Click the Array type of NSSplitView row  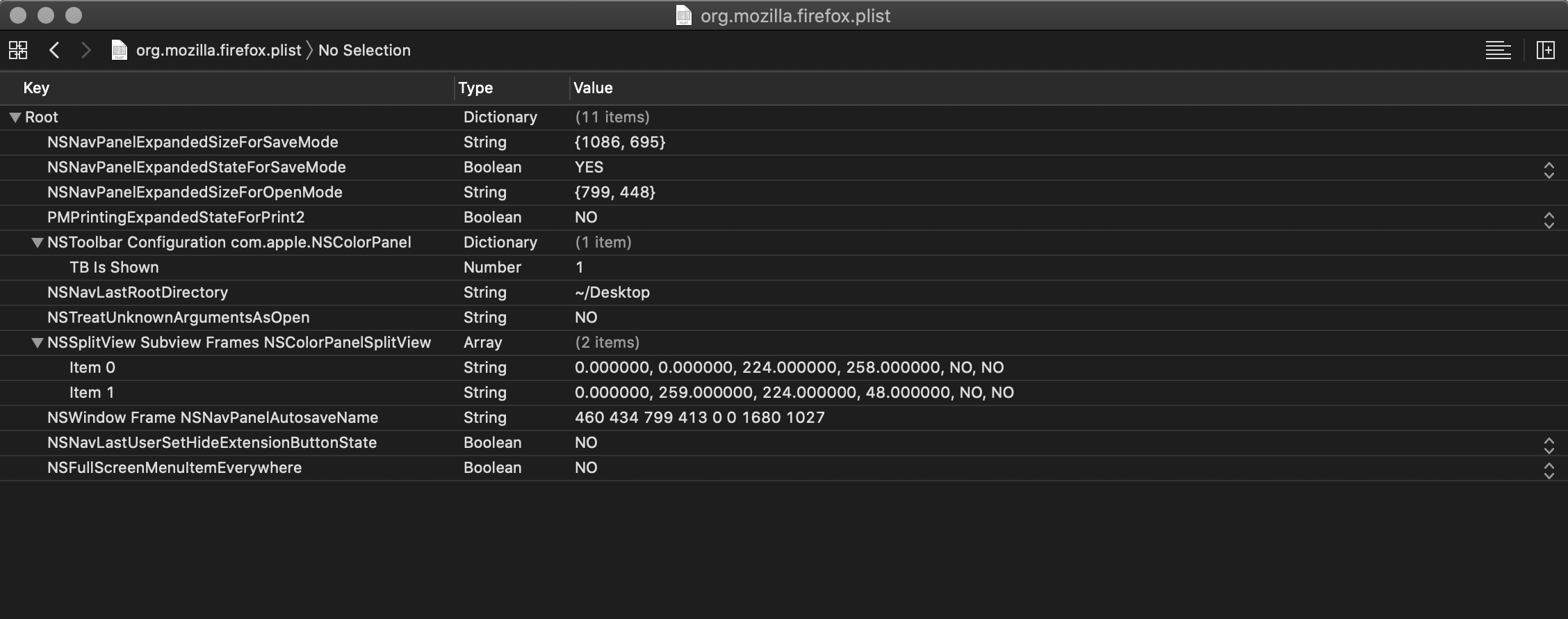pos(483,342)
